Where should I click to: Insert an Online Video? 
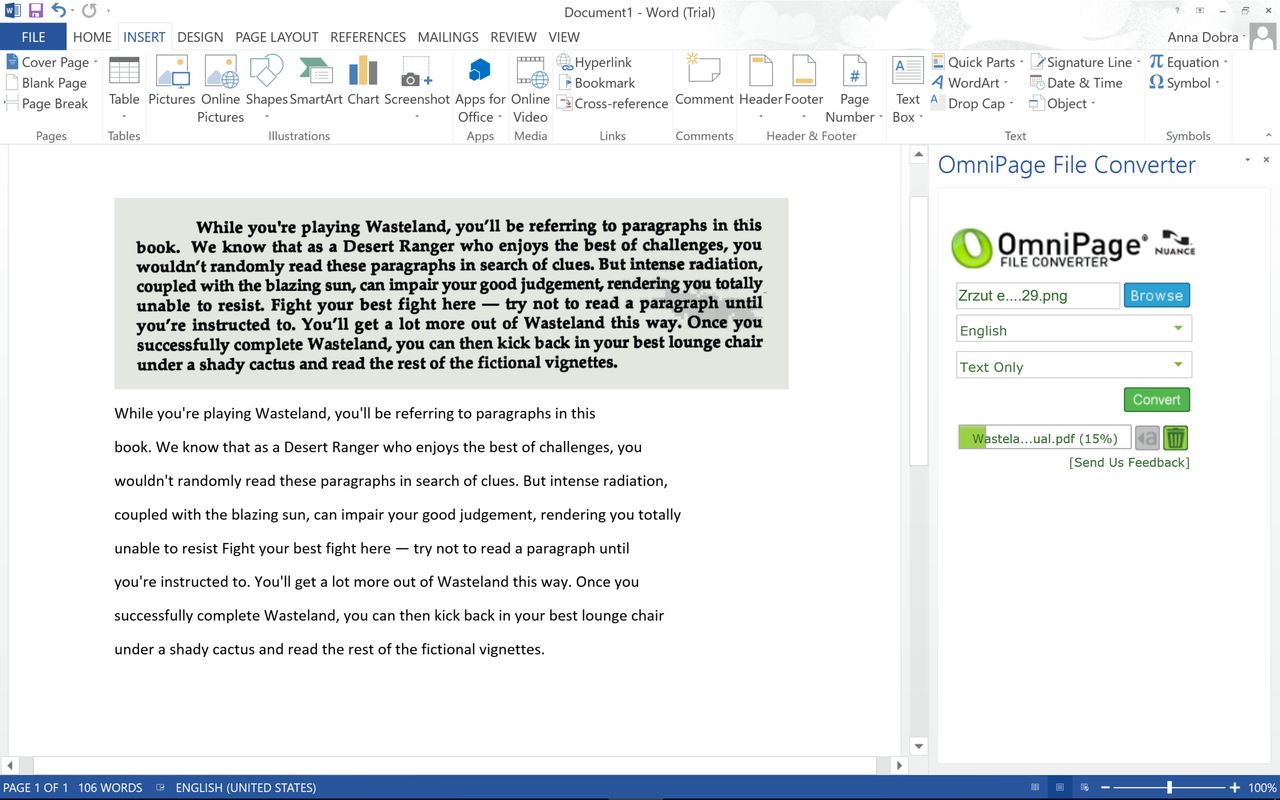coord(530,88)
